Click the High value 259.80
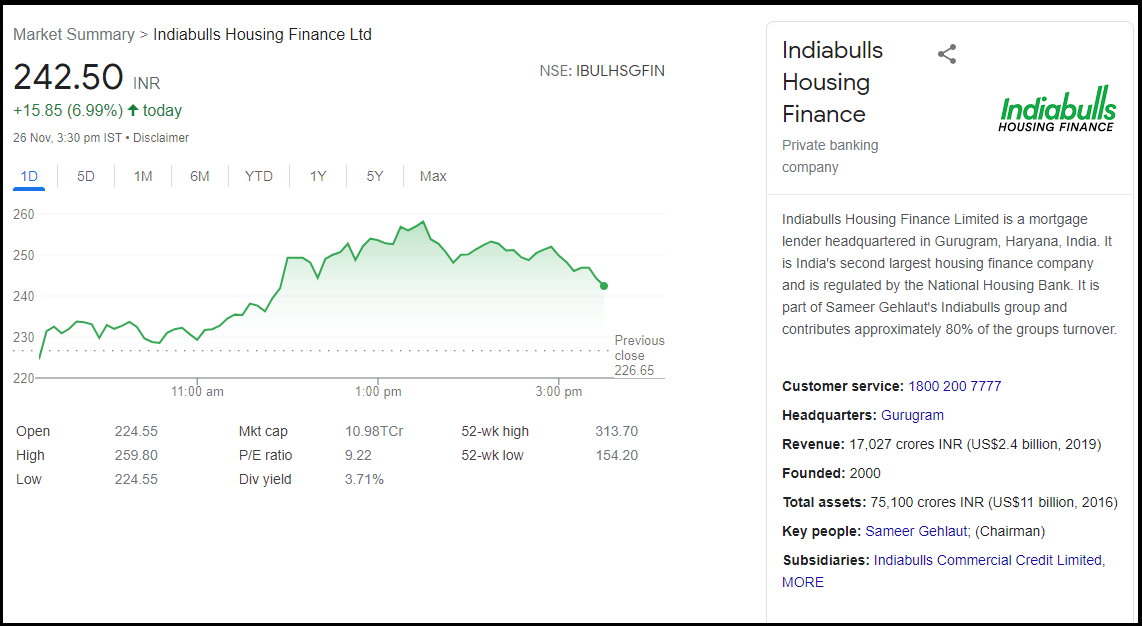 coord(136,456)
